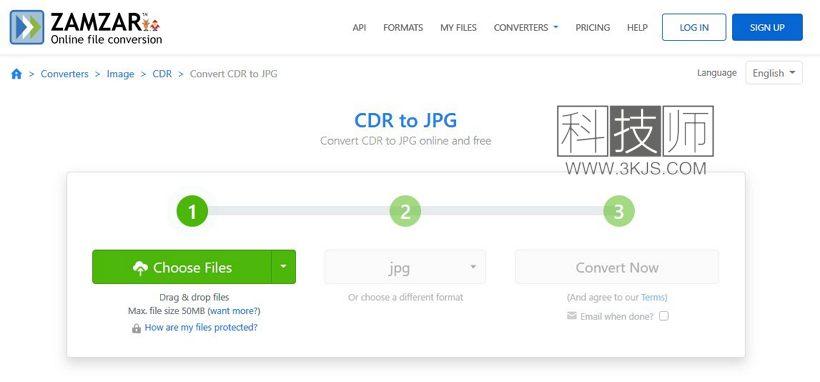Click the Sign Up button
Viewport: 820px width, 382px height.
pos(767,27)
